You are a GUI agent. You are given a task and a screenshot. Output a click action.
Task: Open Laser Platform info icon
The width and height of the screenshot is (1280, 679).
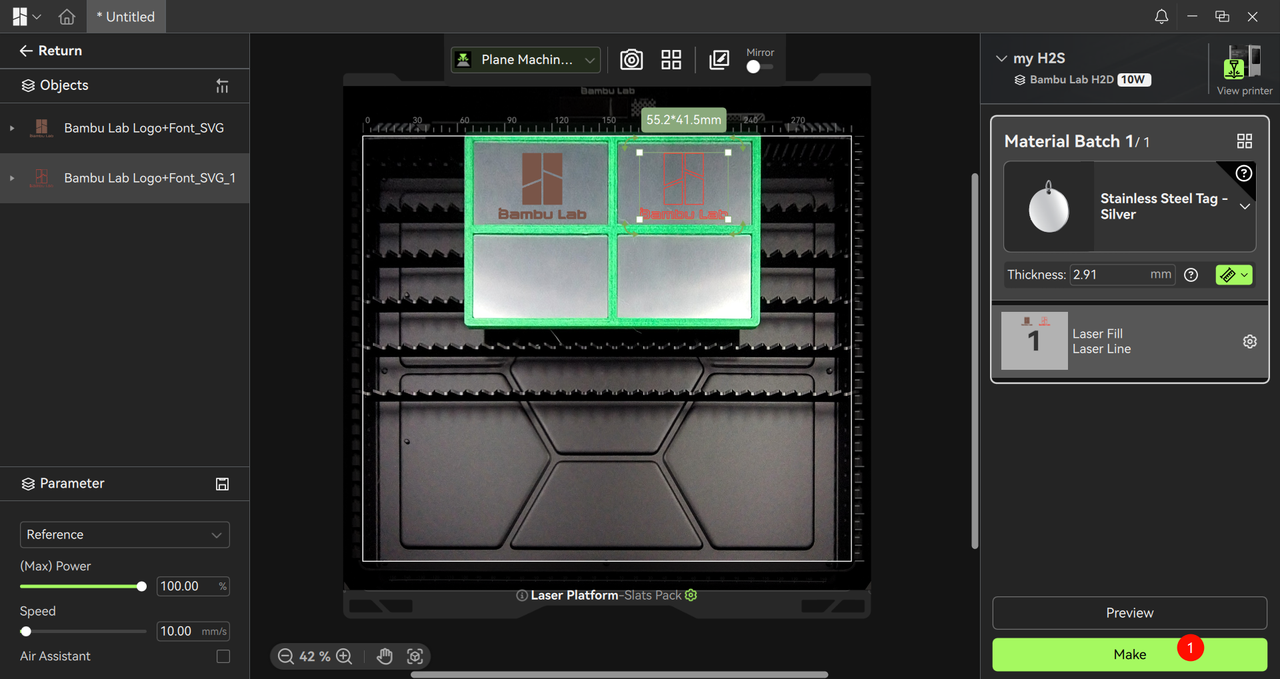(x=522, y=596)
